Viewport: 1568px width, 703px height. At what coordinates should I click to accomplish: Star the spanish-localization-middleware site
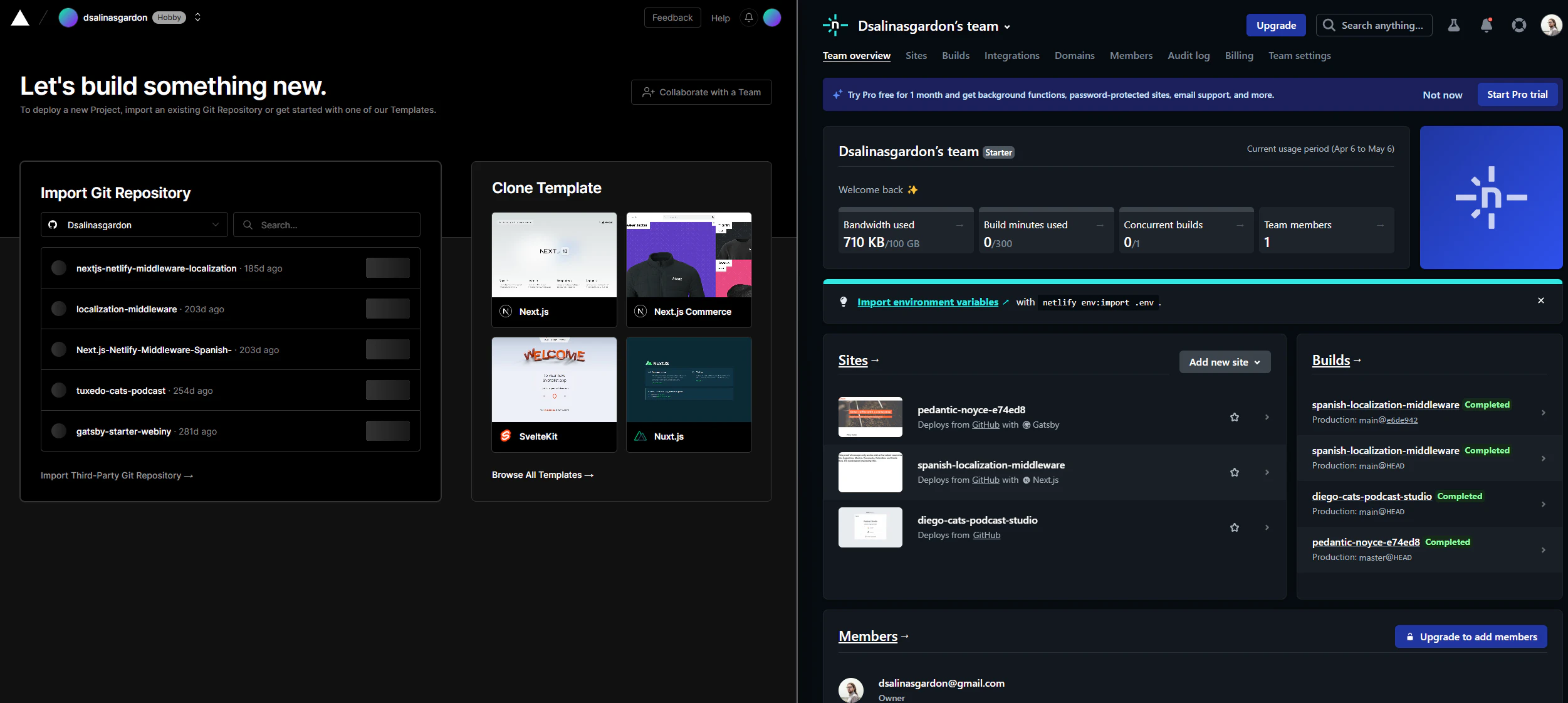(1235, 472)
